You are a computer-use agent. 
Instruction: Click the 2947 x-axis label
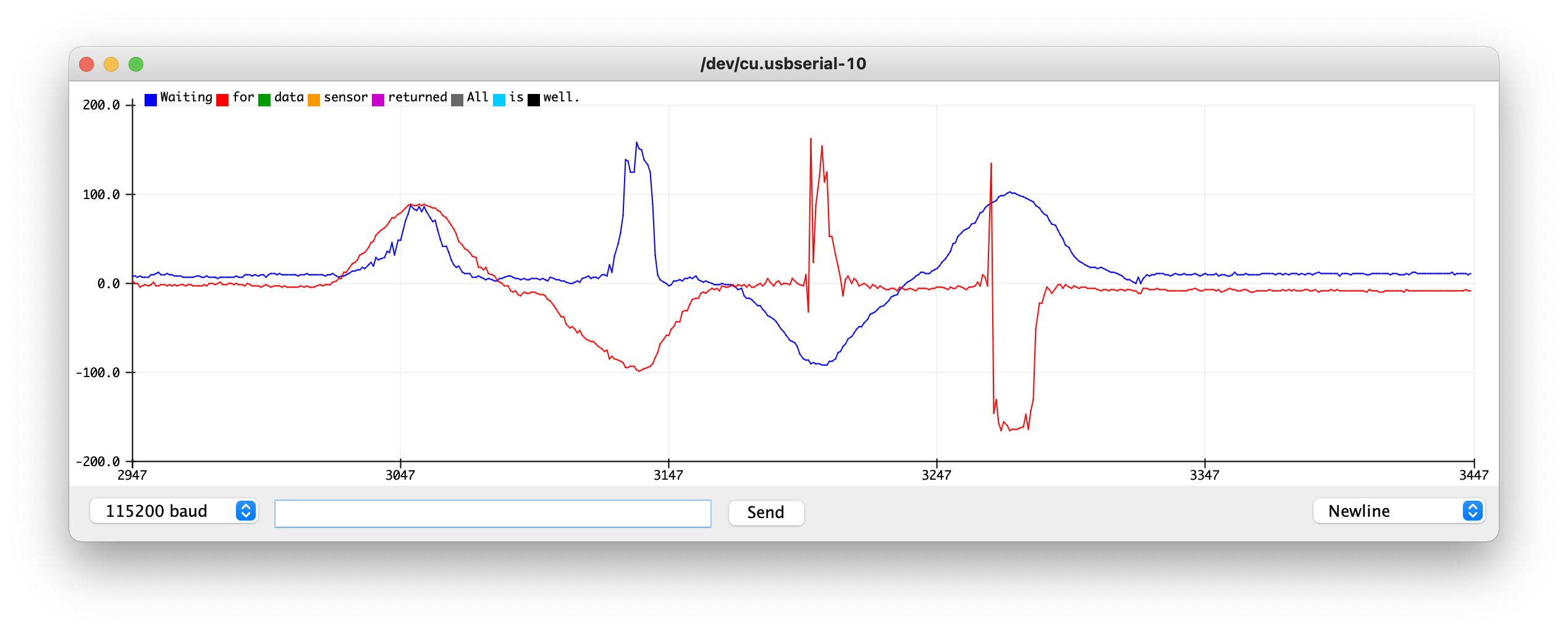point(132,475)
